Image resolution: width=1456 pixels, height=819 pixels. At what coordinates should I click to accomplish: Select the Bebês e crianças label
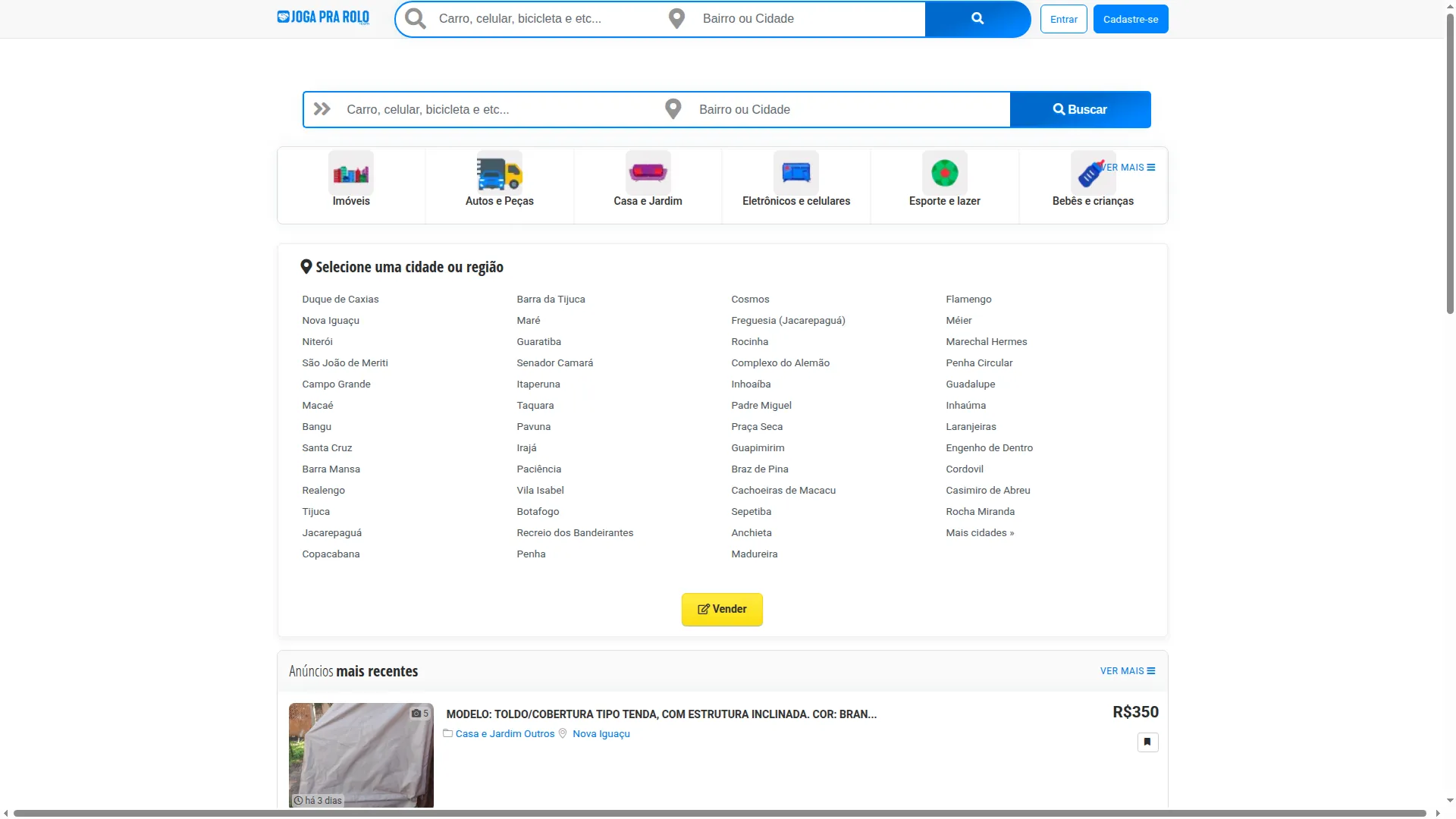pos(1093,201)
